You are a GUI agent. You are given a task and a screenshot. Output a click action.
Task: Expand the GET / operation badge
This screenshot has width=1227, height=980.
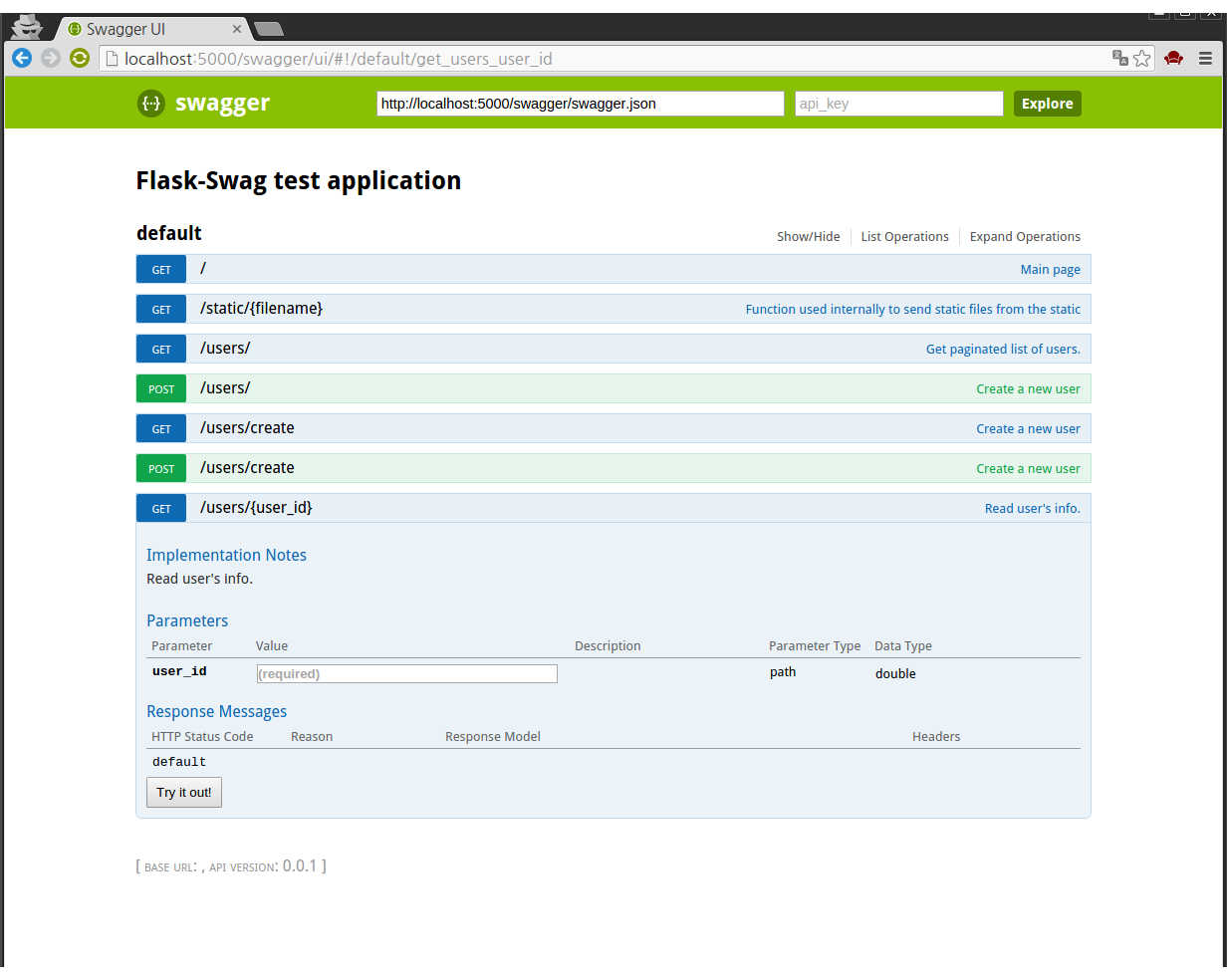(x=161, y=269)
